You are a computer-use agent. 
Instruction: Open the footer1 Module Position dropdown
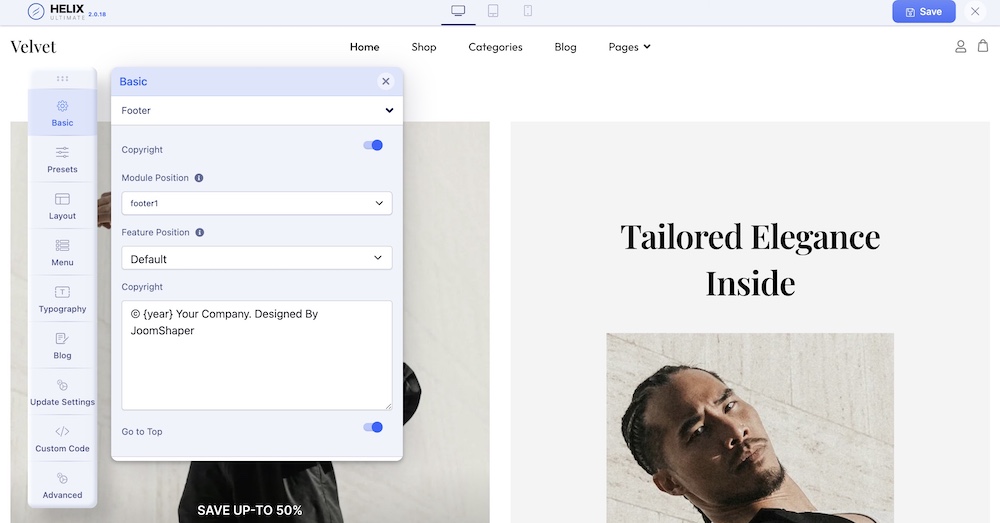point(257,203)
